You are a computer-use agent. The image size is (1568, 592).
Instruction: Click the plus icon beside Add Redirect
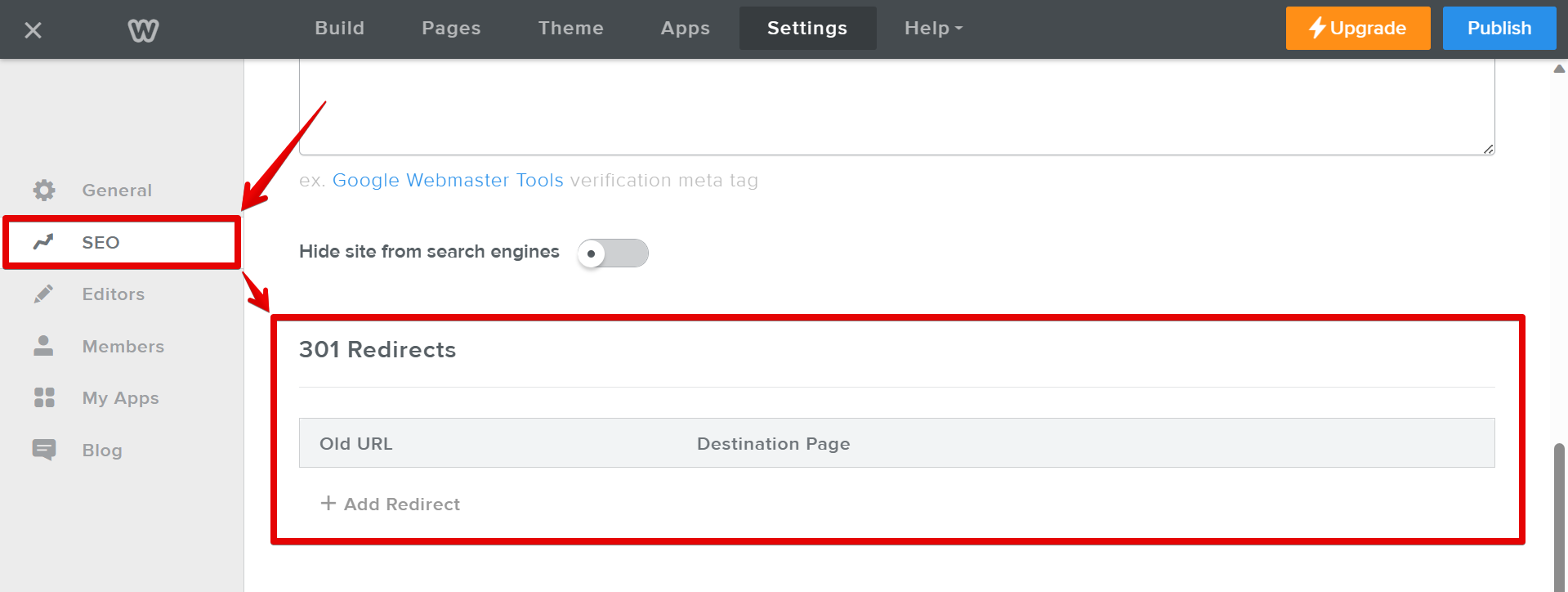(328, 504)
